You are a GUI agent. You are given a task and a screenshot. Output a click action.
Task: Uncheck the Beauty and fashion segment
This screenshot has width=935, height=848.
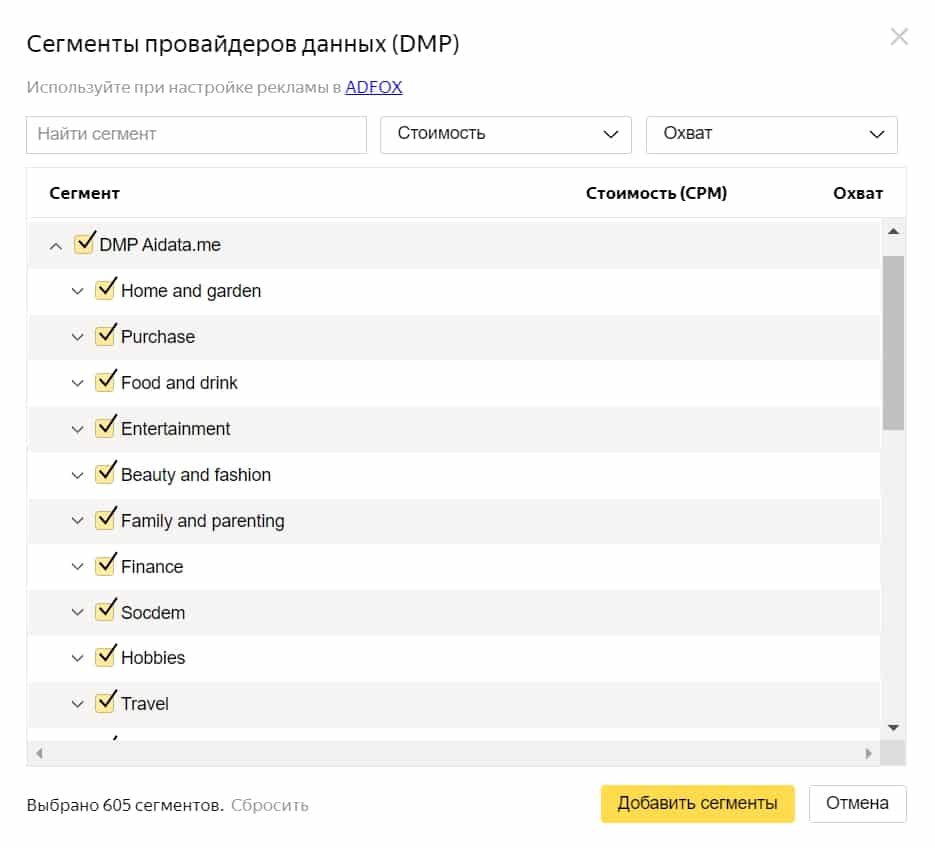coord(106,473)
